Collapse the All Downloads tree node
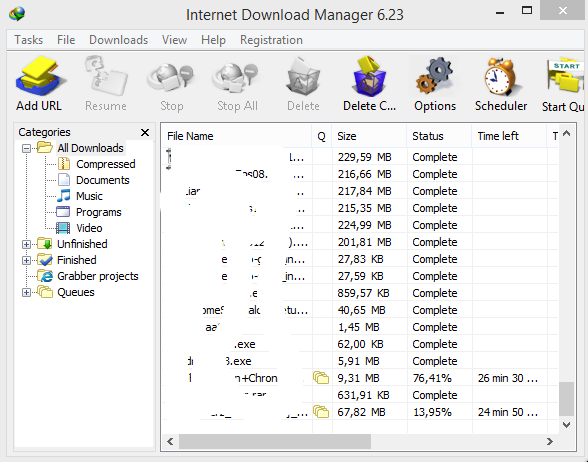Image resolution: width=588 pixels, height=462 pixels. [26, 148]
